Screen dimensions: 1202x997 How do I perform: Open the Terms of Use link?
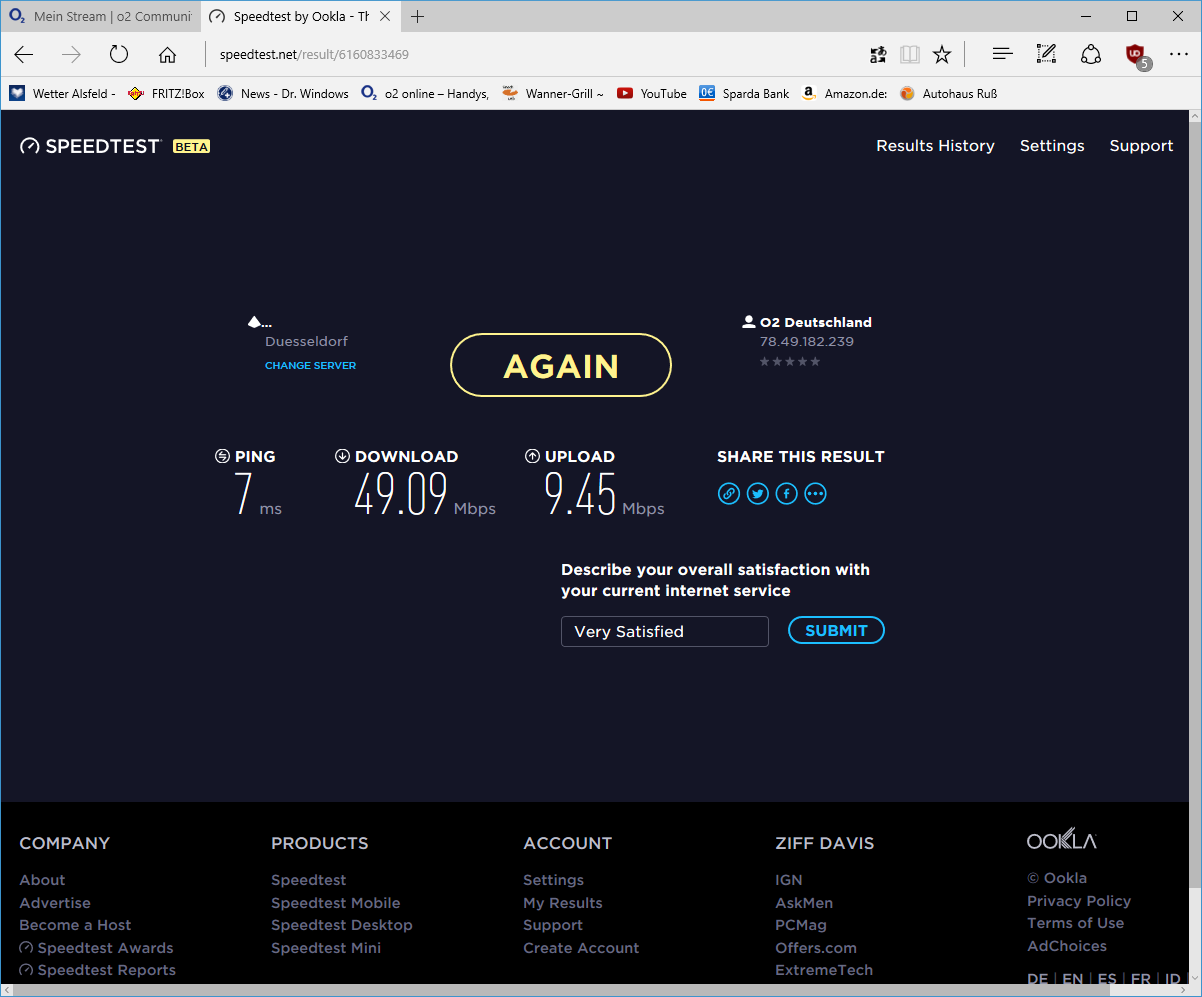pyautogui.click(x=1076, y=923)
